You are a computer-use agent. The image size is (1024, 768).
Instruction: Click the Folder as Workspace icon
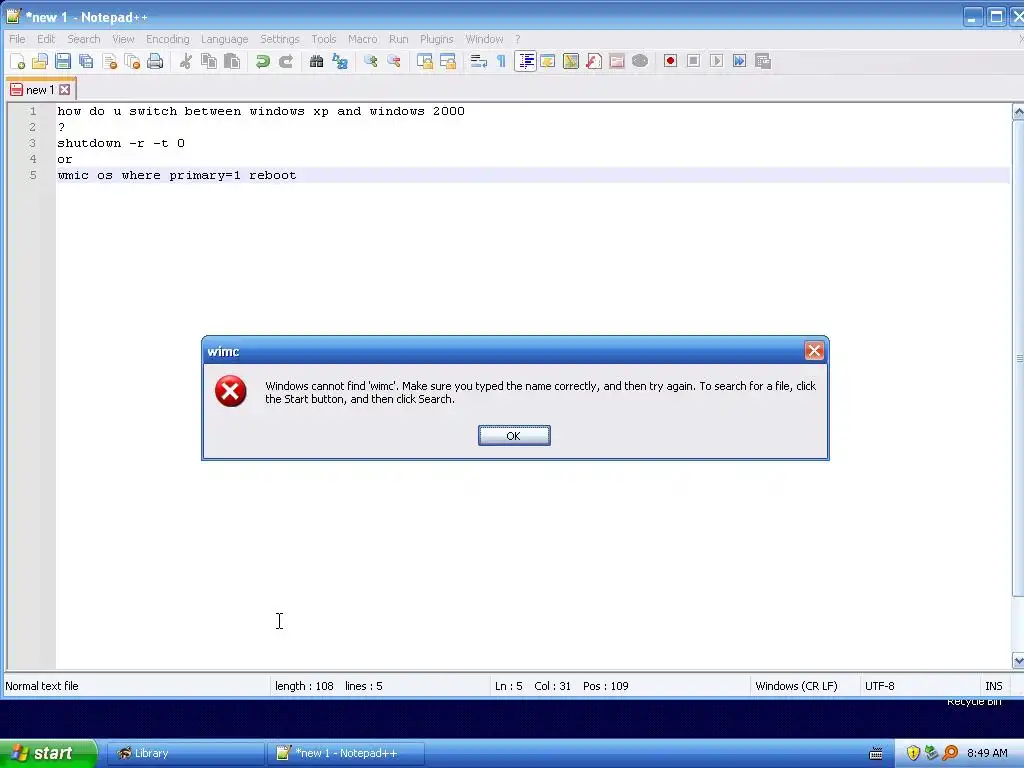click(x=616, y=61)
